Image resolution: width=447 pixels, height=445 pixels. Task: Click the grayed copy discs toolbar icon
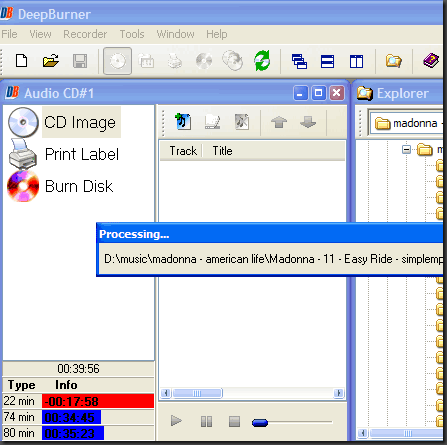click(233, 61)
